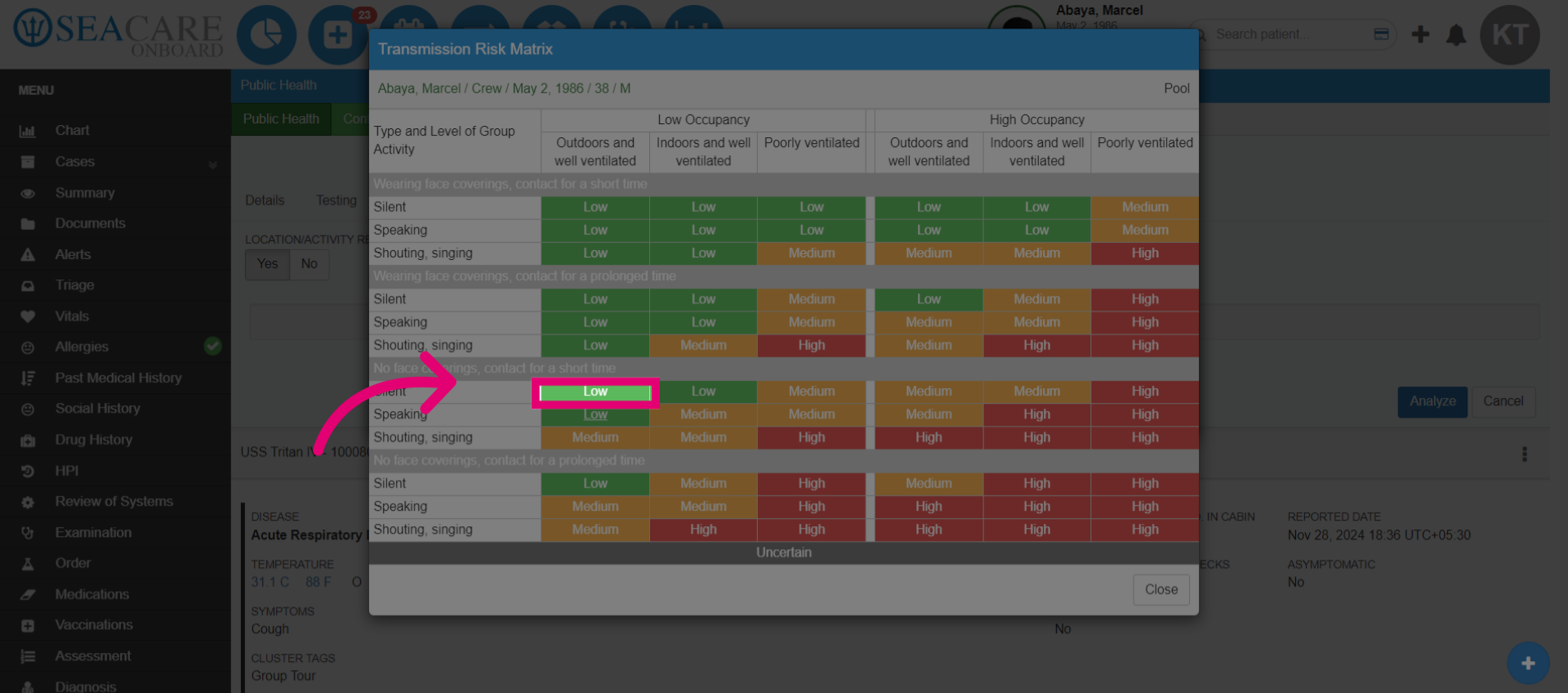Switch to the Public Health tab
Image resolution: width=1568 pixels, height=693 pixels.
(281, 119)
